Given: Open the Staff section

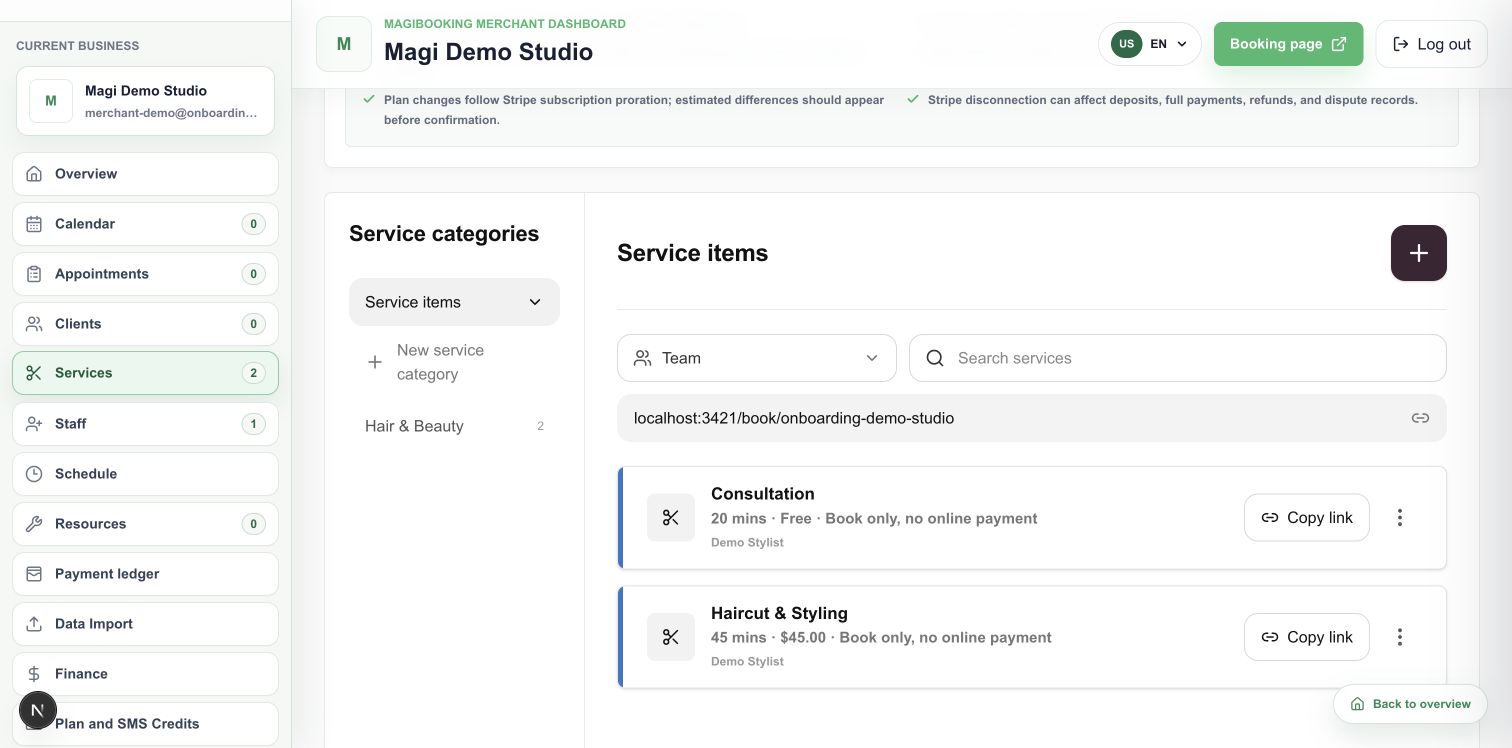Looking at the screenshot, I should (145, 424).
